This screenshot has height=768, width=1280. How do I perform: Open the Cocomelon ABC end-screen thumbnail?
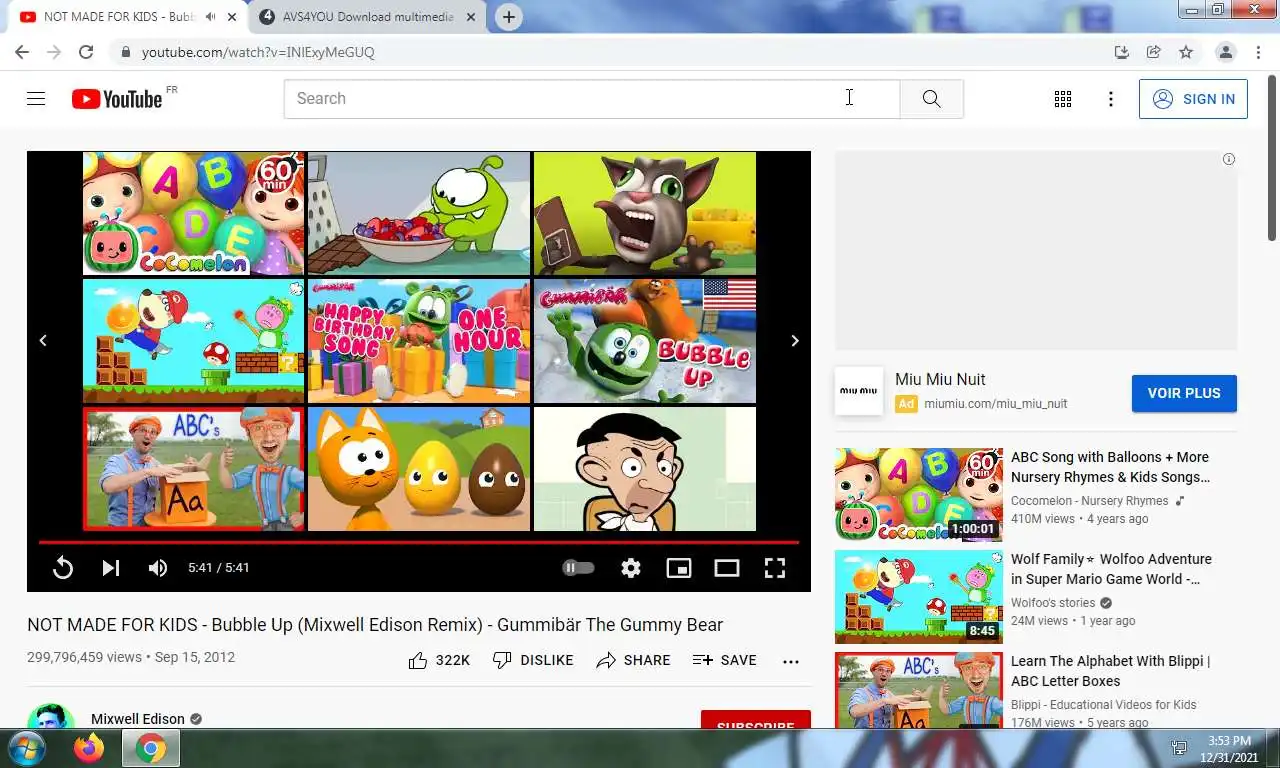pos(194,214)
